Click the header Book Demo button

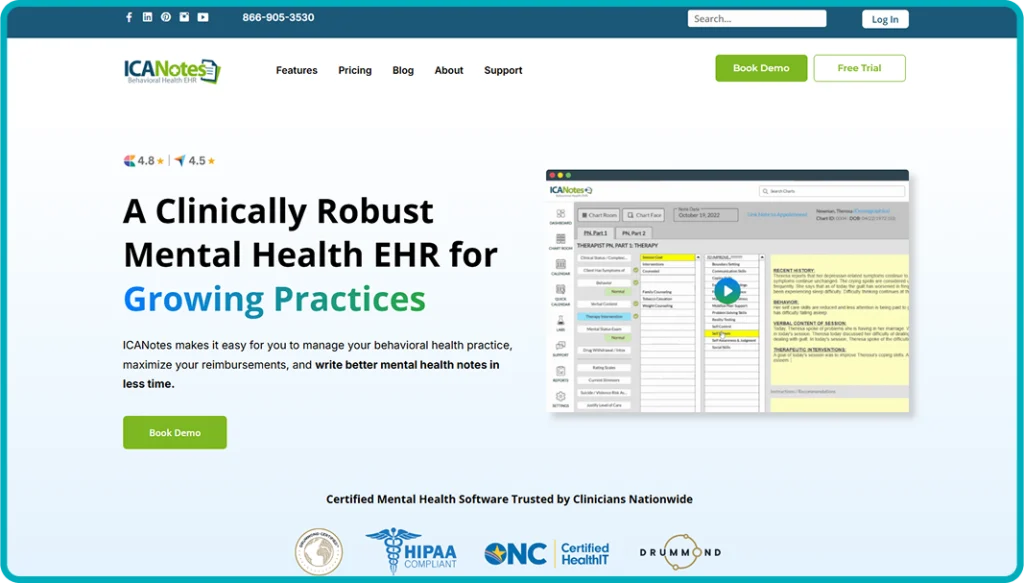(x=761, y=68)
